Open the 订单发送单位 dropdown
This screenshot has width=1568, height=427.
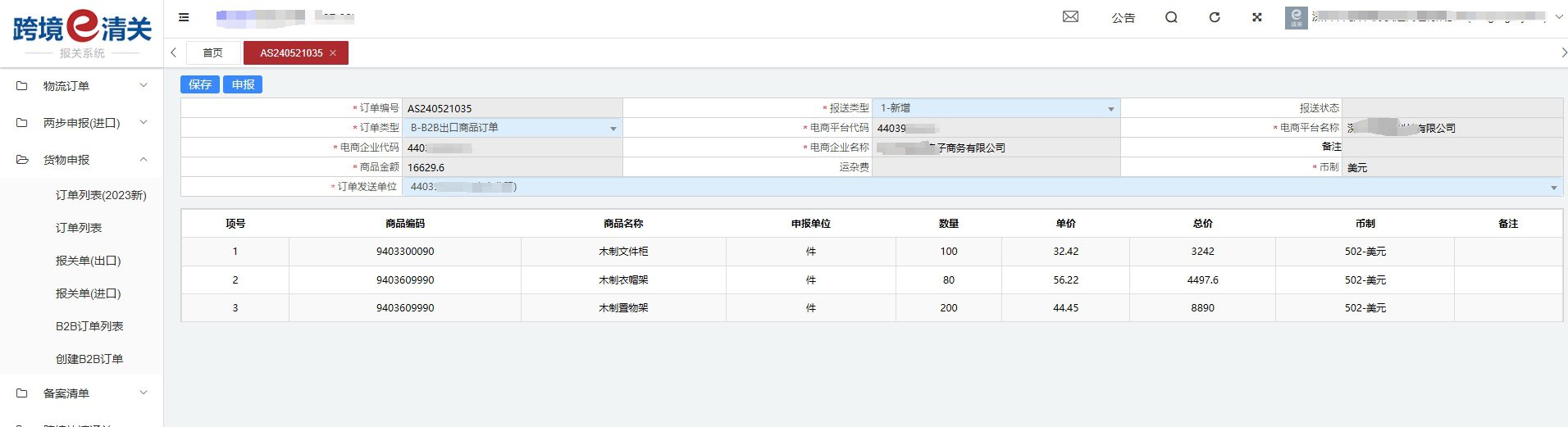pos(982,187)
